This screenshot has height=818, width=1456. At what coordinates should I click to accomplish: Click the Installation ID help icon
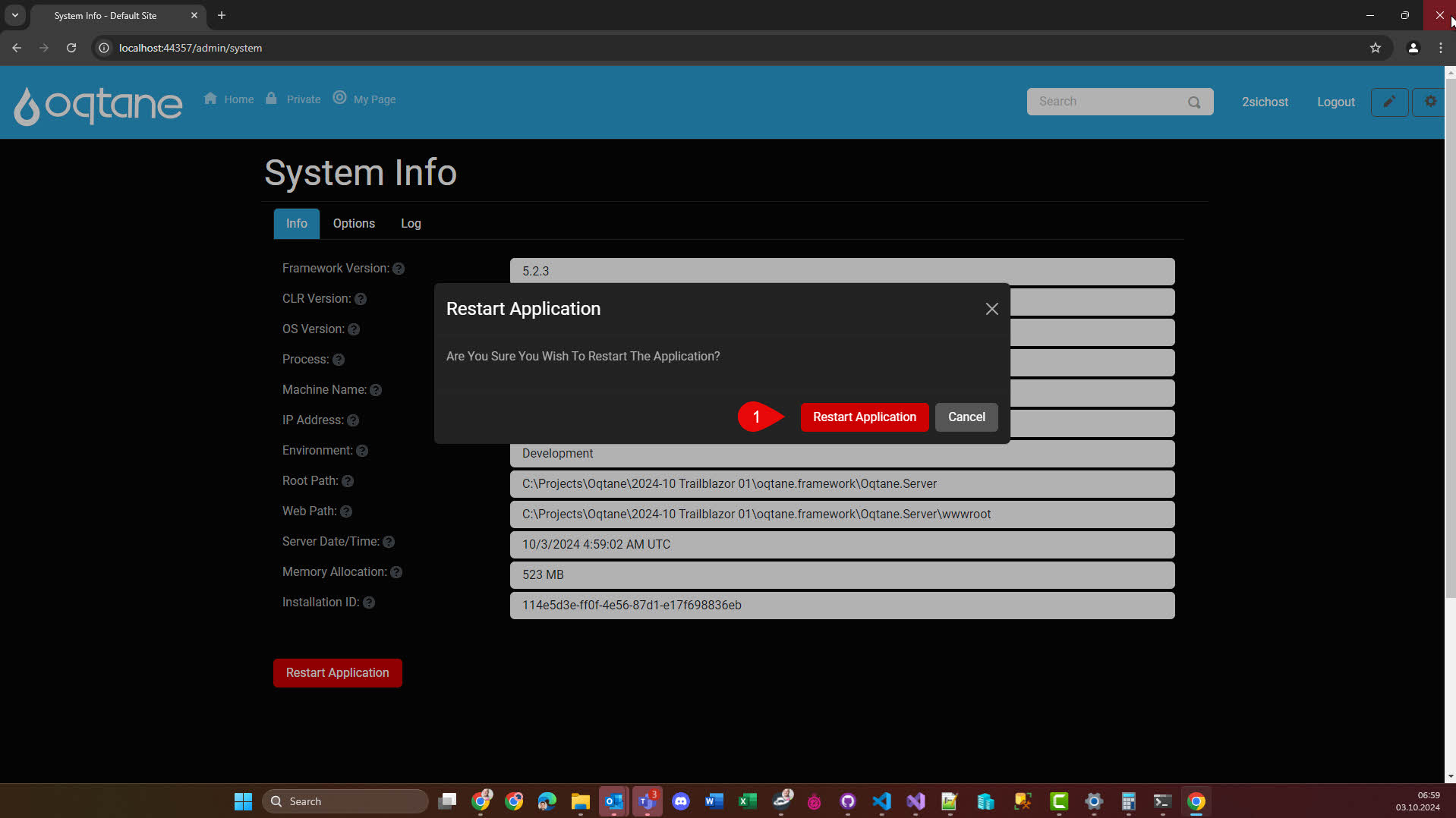pyautogui.click(x=369, y=602)
